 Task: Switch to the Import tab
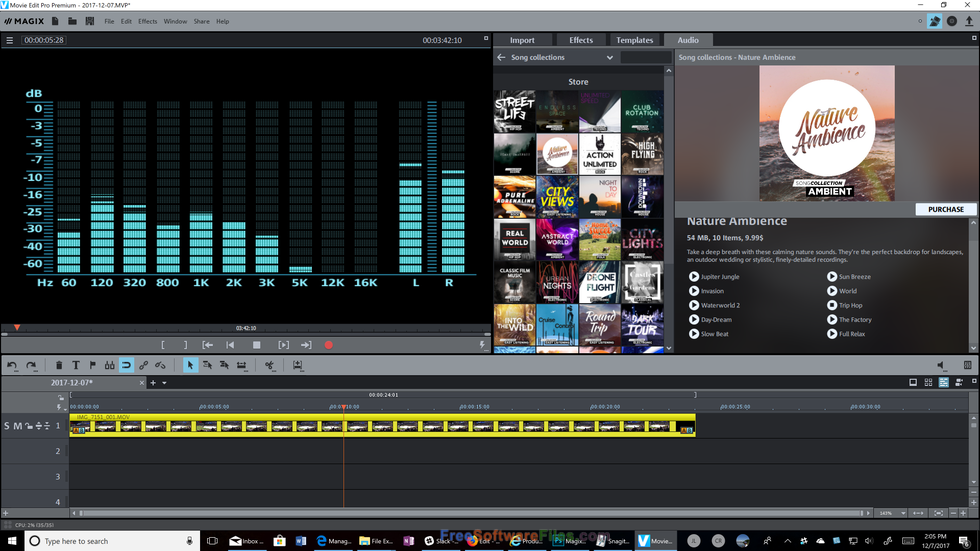click(x=522, y=40)
